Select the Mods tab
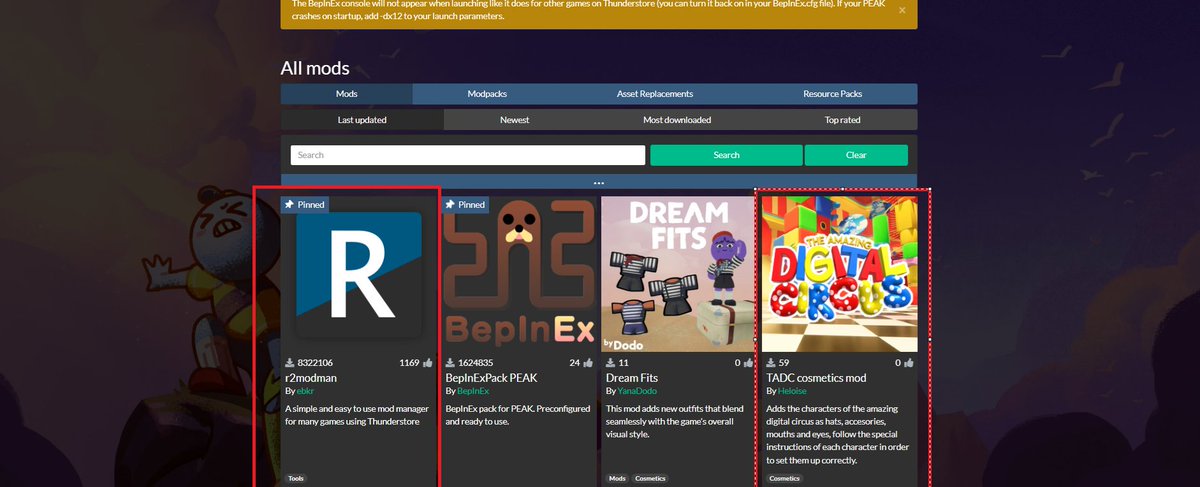Viewport: 1200px width, 487px height. [347, 94]
